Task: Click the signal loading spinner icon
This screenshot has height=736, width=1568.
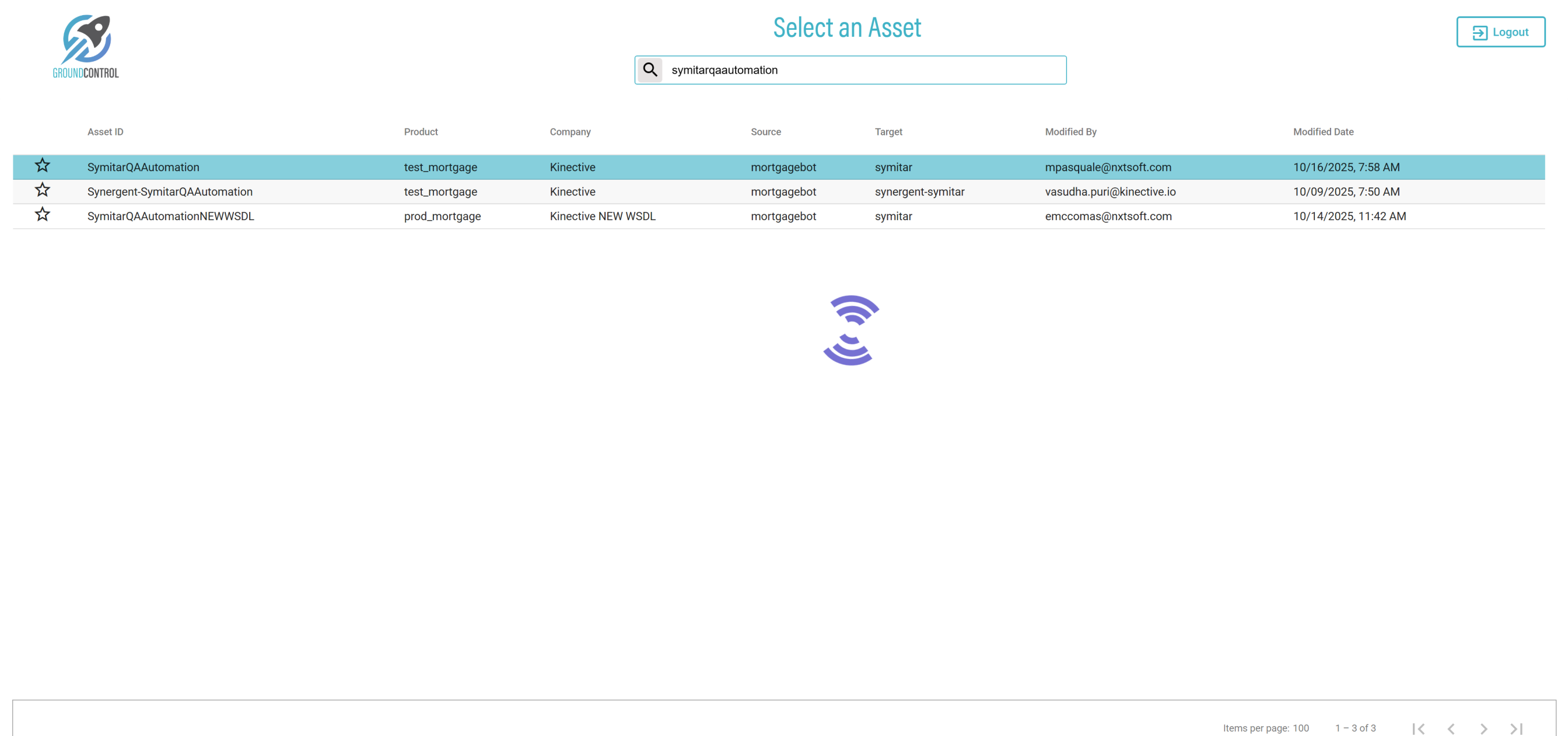Action: pos(850,330)
